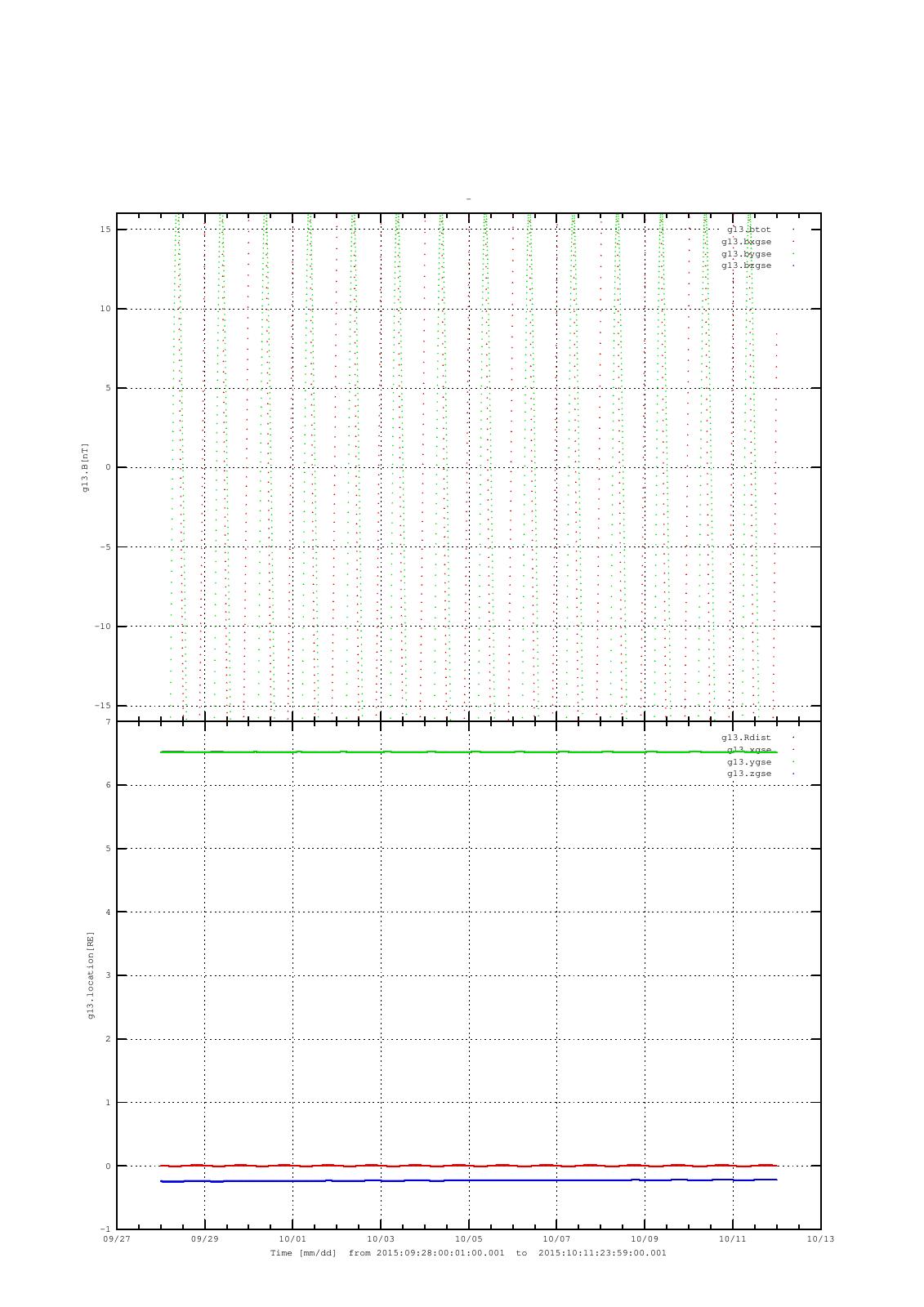Screen dimensions: 924x1307
Task: Click the 2 tick on location axis
Action: click(108, 1039)
